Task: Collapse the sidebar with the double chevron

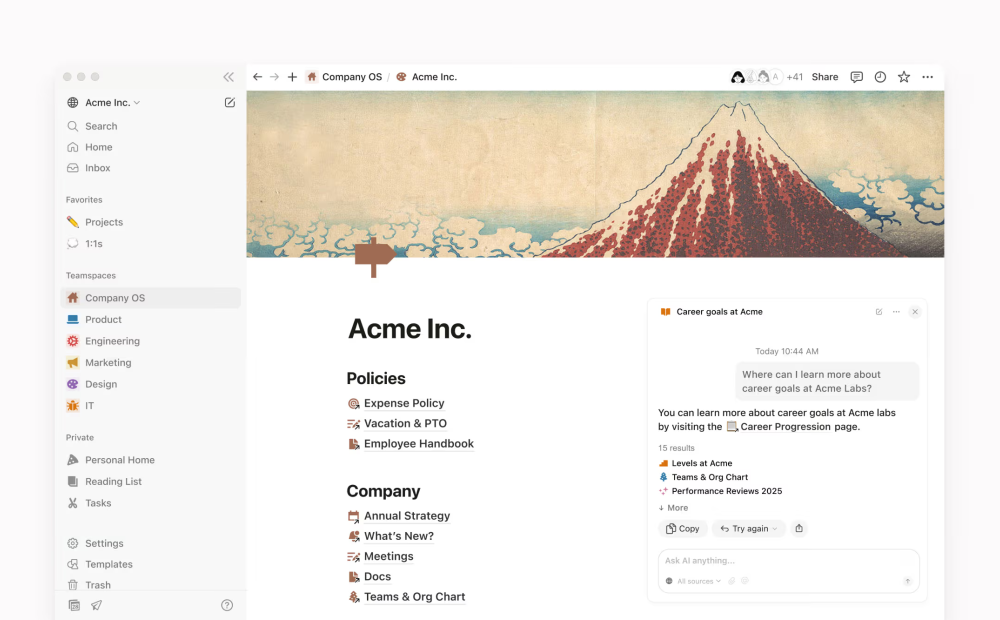Action: coord(228,77)
